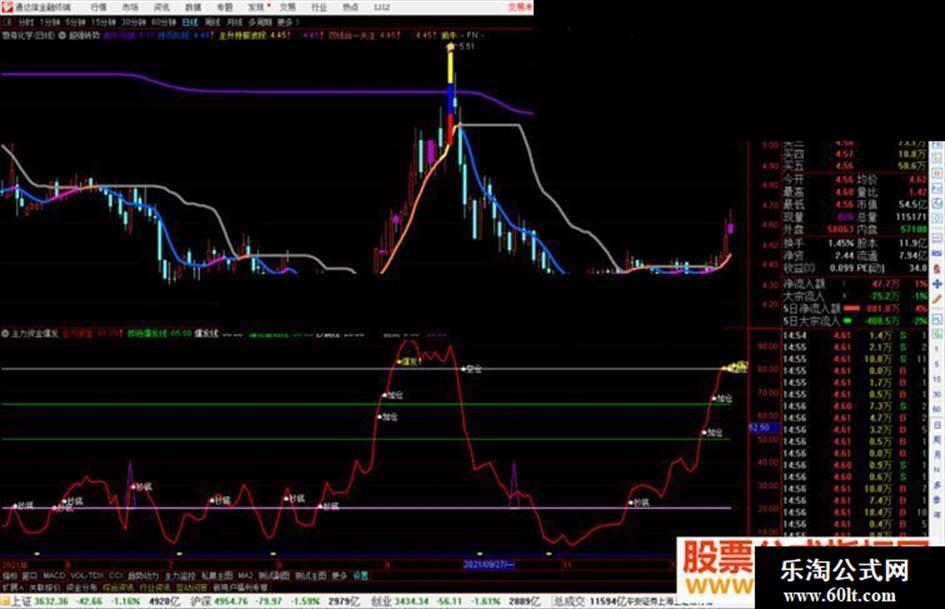Open the 行业 menu
The height and width of the screenshot is (609, 945).
319,7
